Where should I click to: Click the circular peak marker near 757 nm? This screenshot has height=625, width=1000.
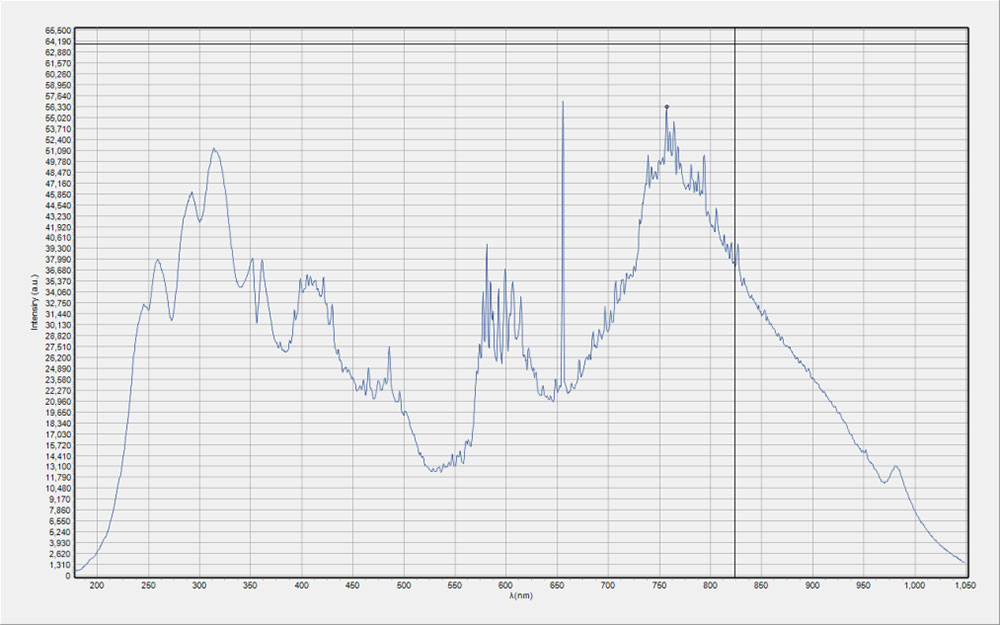click(667, 106)
